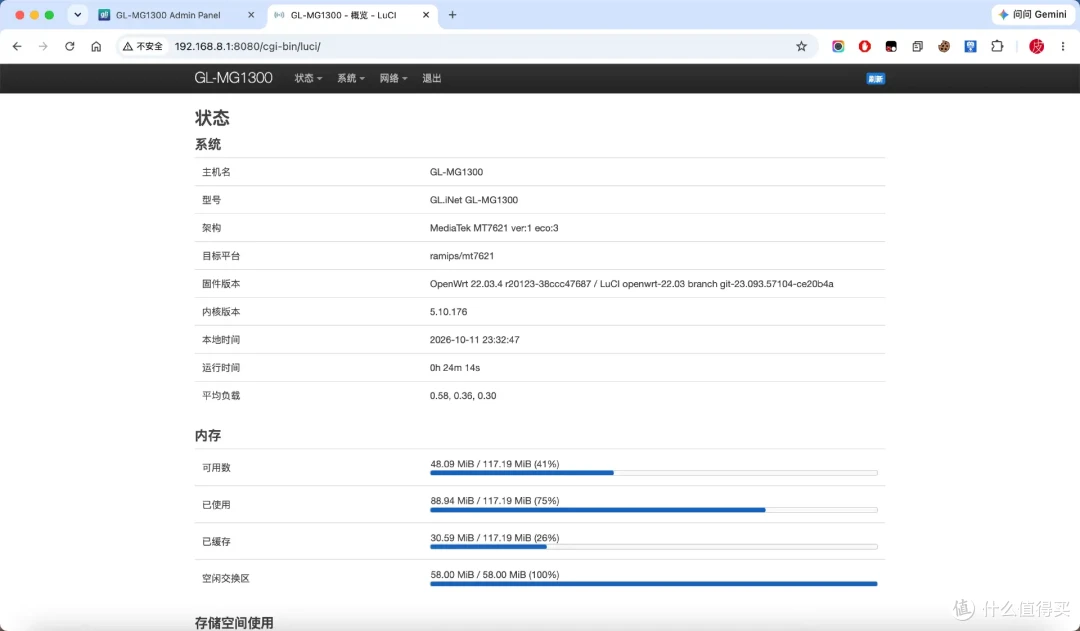1080x631 pixels.
Task: Click the 可用数 memory progress bar
Action: (654, 473)
